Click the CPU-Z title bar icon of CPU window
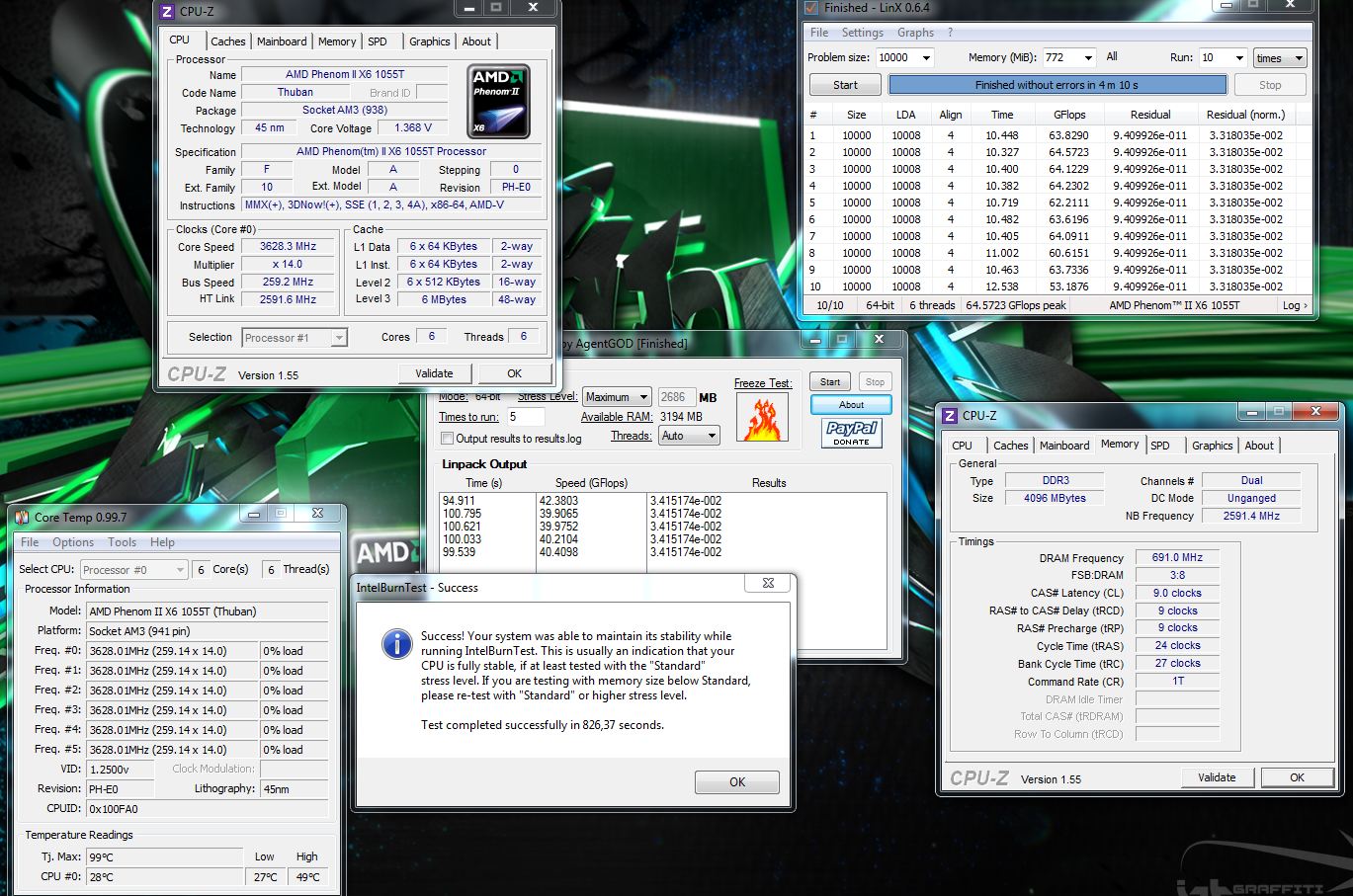1353x896 pixels. coord(167,11)
